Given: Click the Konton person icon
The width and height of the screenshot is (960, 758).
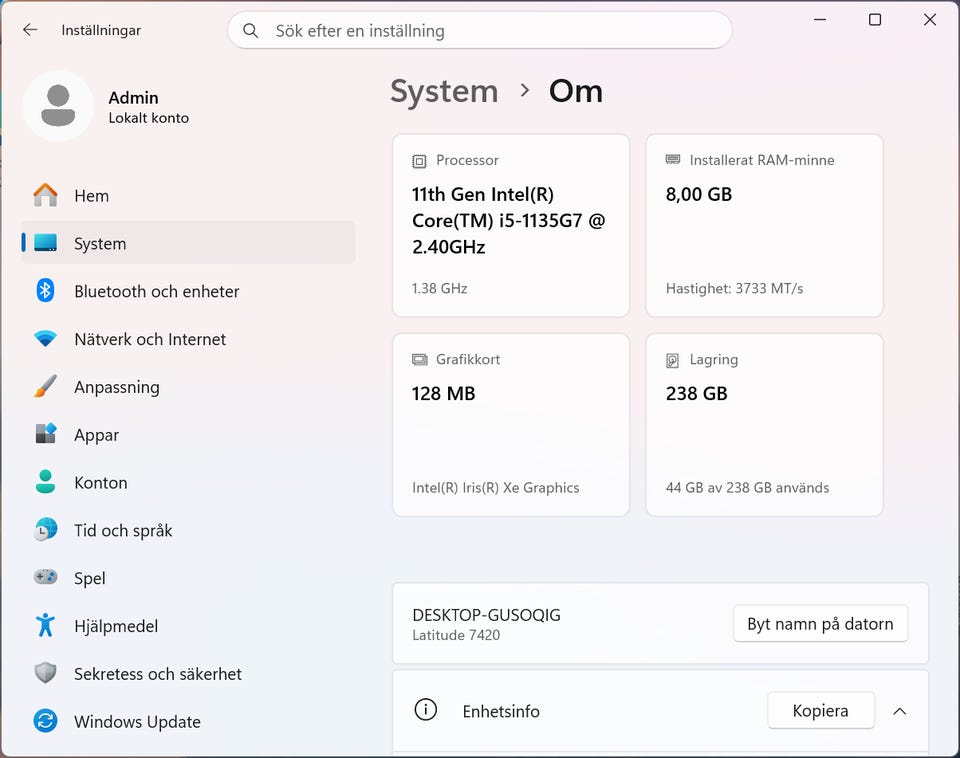Looking at the screenshot, I should click(45, 482).
